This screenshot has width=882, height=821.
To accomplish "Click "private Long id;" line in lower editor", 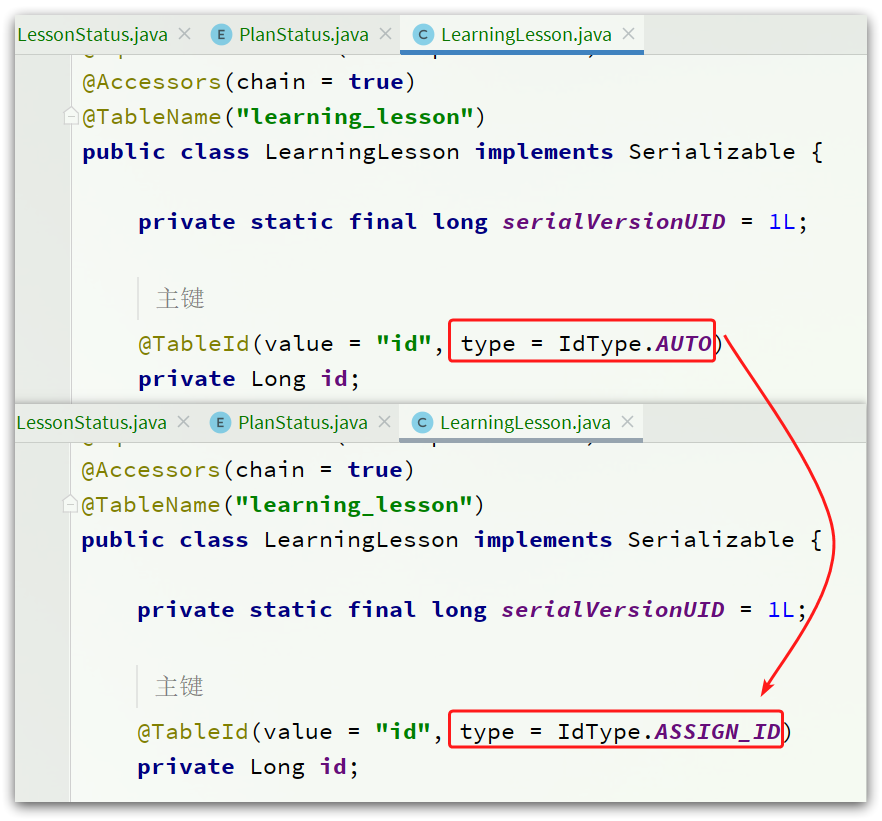I will coord(248,767).
